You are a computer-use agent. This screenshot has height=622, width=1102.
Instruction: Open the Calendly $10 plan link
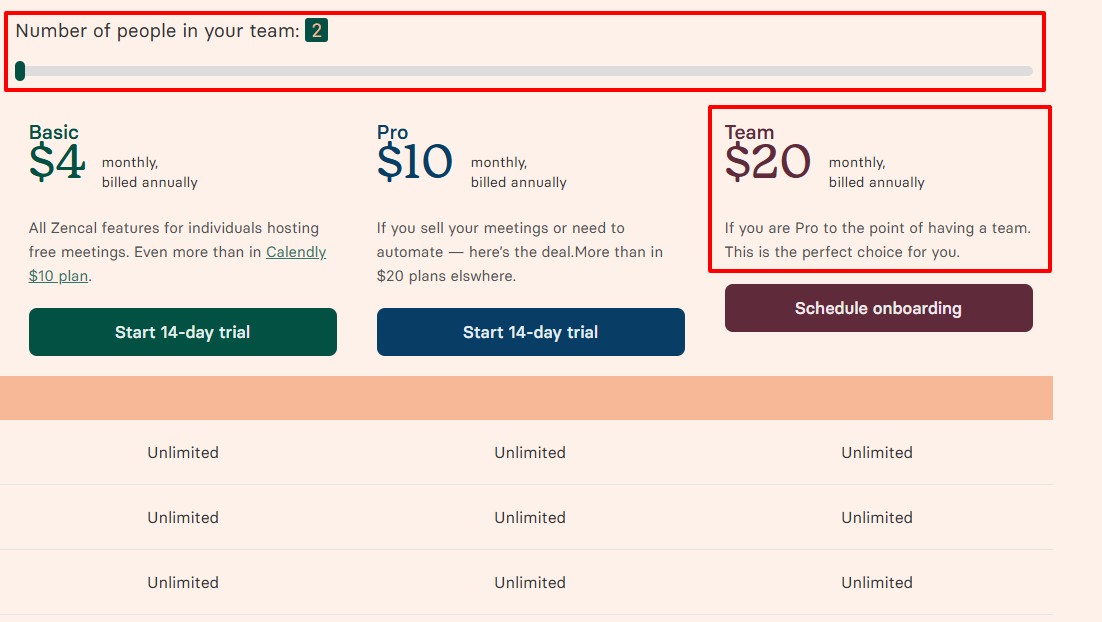pos(296,252)
